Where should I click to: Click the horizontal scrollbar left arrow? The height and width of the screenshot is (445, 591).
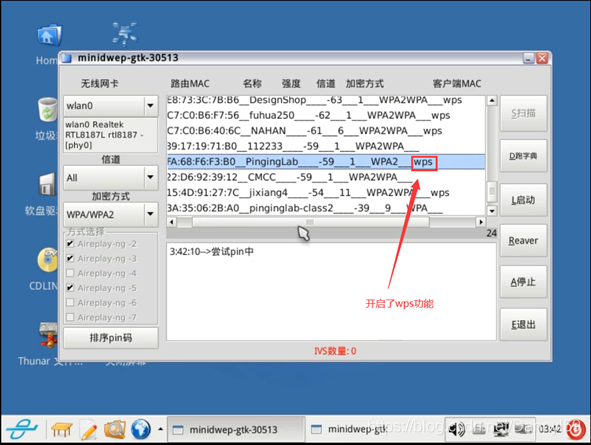171,222
